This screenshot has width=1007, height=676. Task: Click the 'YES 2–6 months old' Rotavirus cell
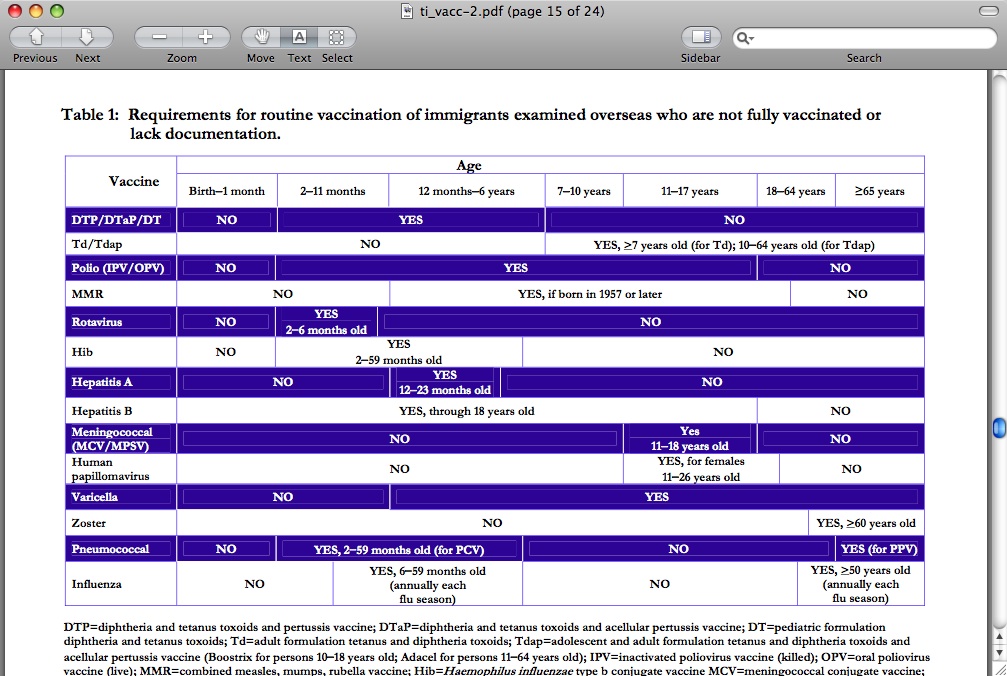click(x=326, y=322)
